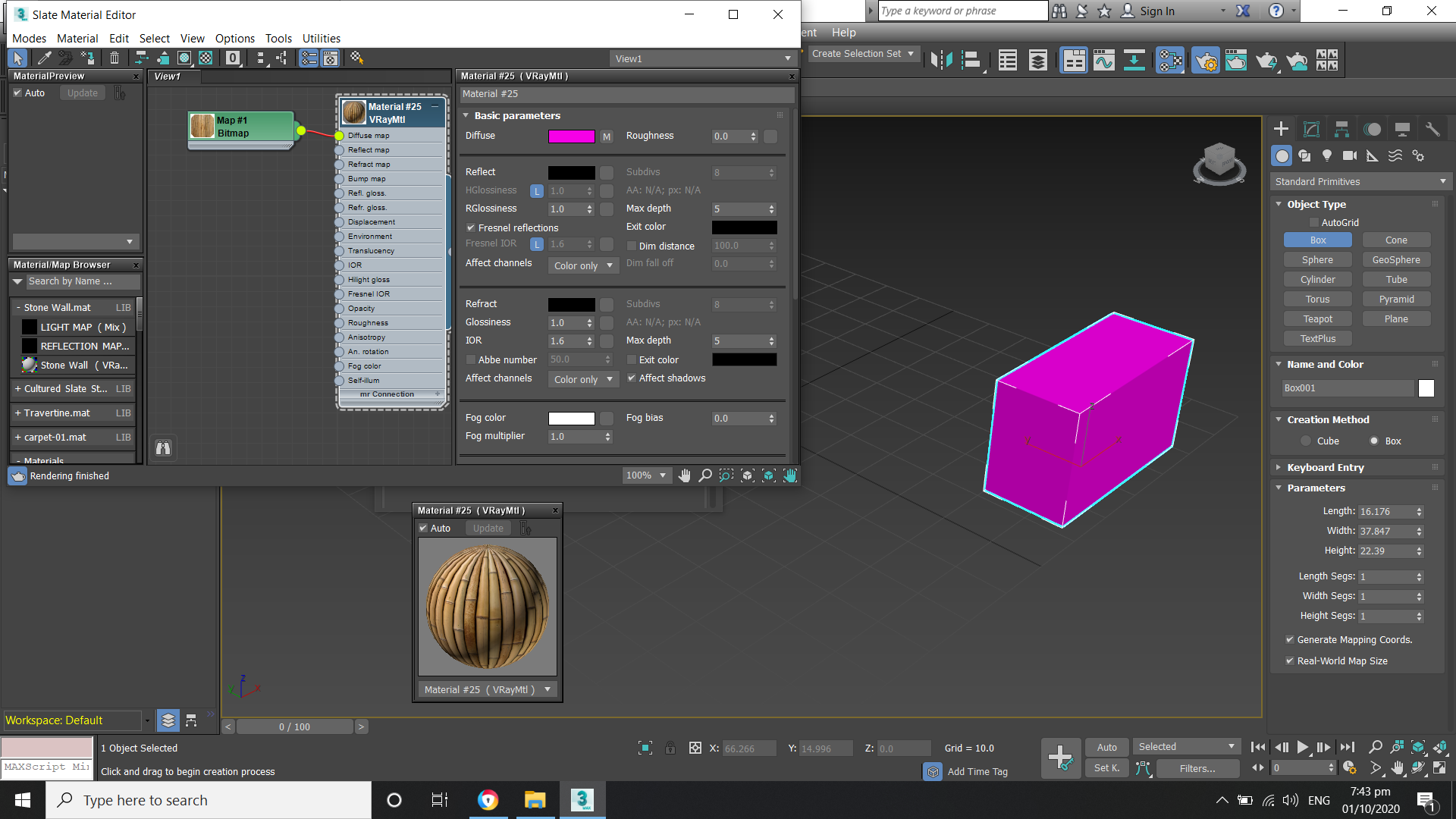Screen dimensions: 1456x819
Task: Click binoculars search icon in View1
Action: click(x=163, y=448)
